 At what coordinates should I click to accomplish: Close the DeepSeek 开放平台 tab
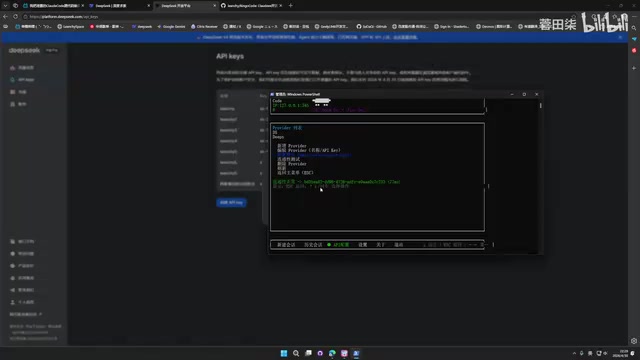[215, 6]
